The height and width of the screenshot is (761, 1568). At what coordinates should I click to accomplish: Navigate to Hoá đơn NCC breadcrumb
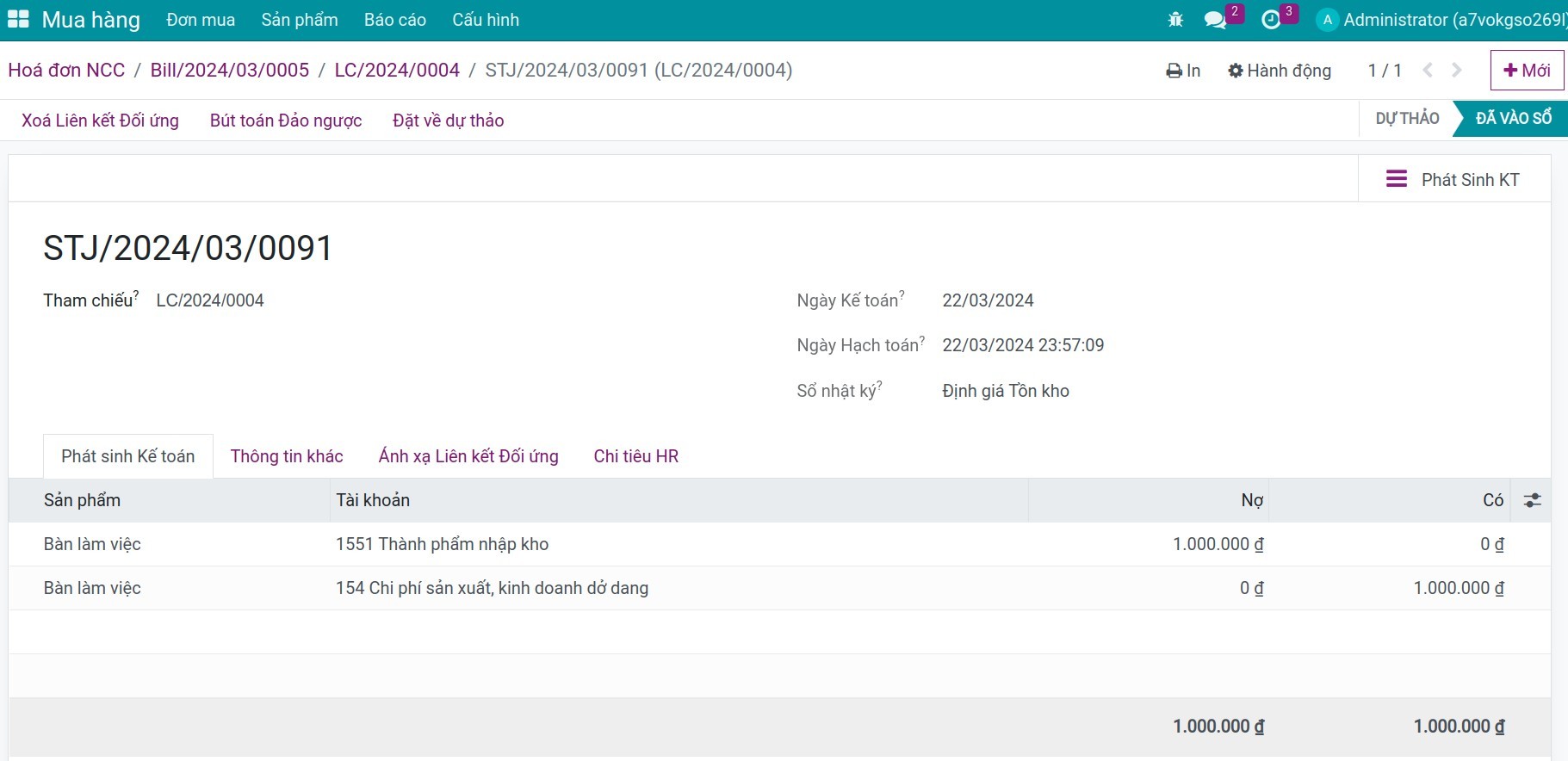(x=66, y=71)
